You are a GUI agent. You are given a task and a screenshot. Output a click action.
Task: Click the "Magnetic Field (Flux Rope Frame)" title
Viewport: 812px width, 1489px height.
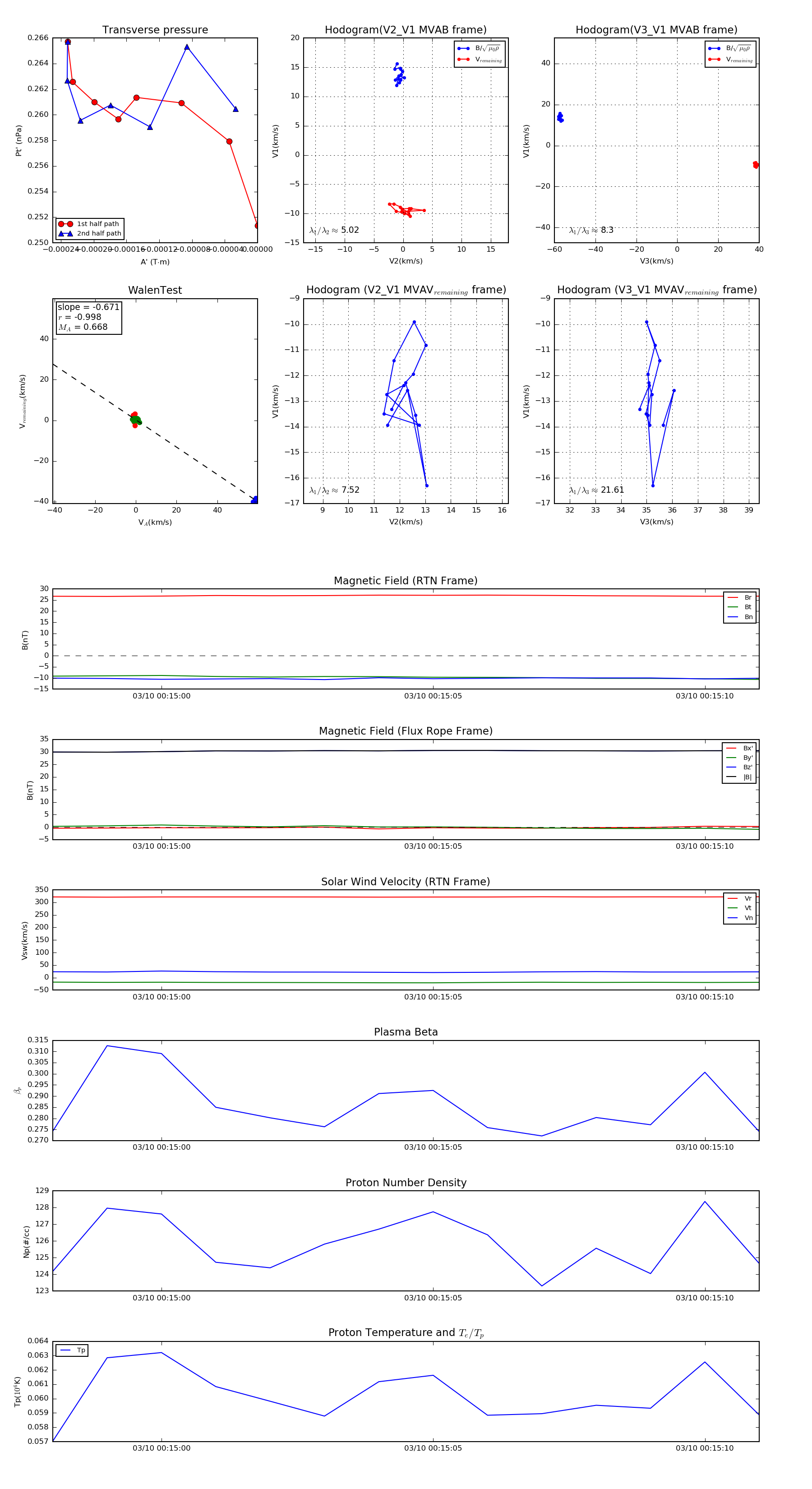click(406, 731)
